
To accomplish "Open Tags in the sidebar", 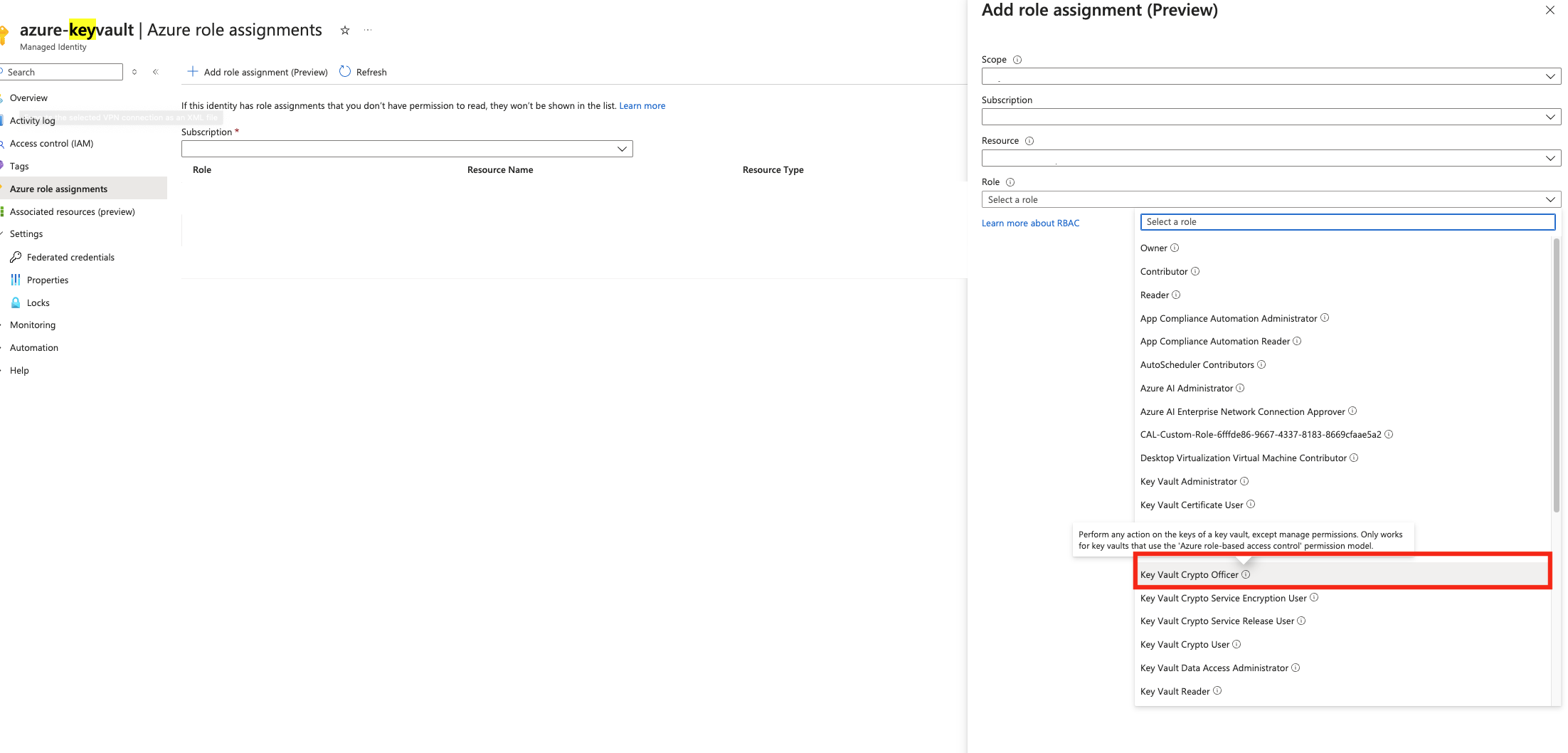I will tap(19, 167).
